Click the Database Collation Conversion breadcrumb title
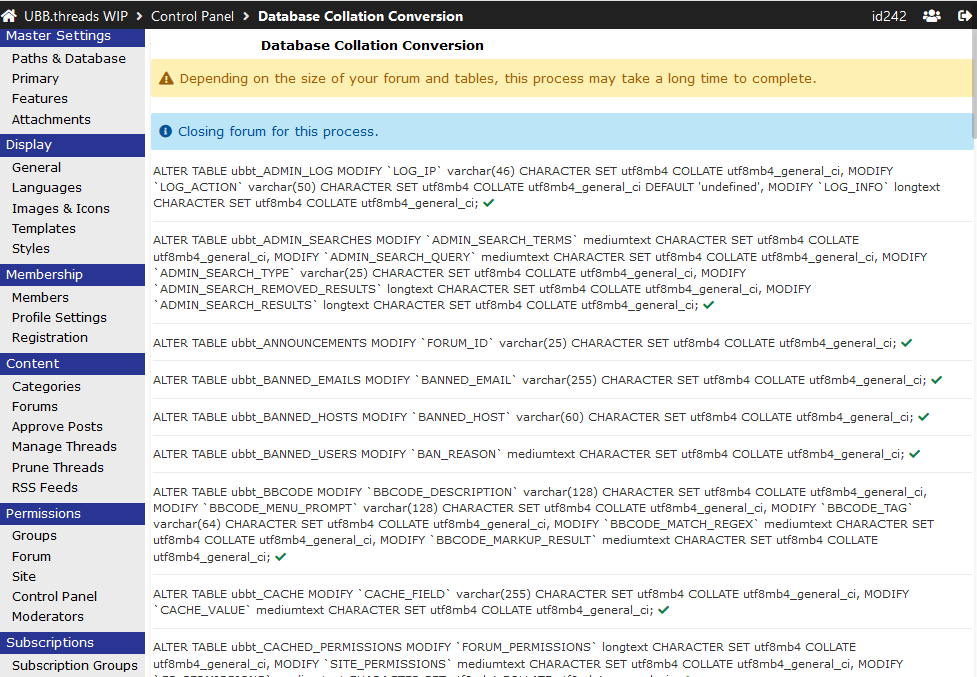 tap(360, 16)
